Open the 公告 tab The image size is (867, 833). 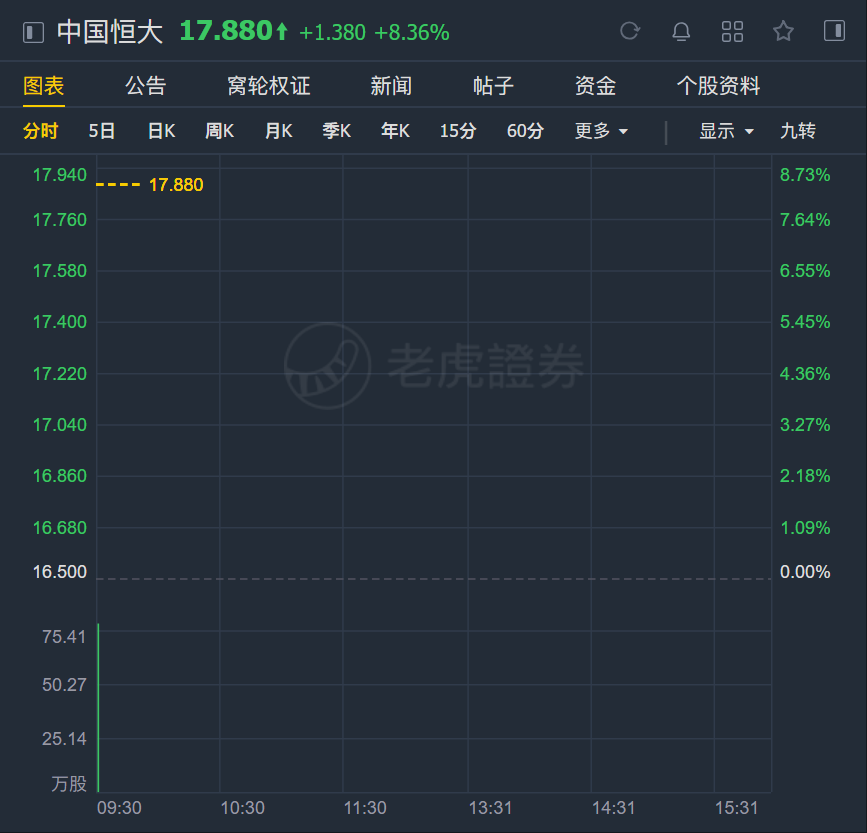[x=146, y=86]
